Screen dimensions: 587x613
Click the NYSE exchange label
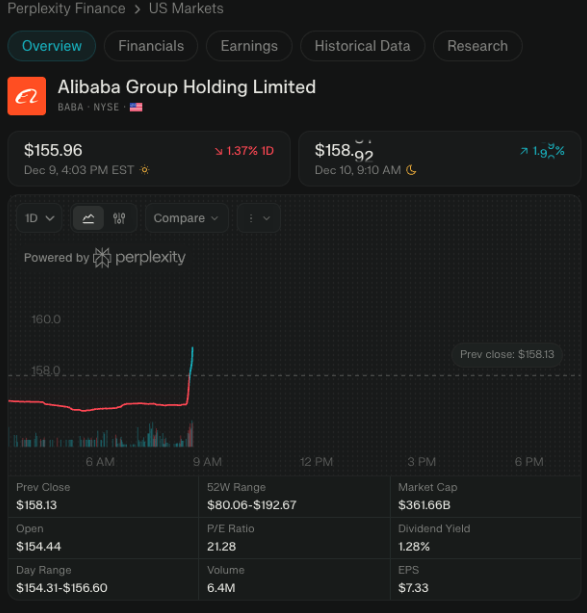pos(106,107)
